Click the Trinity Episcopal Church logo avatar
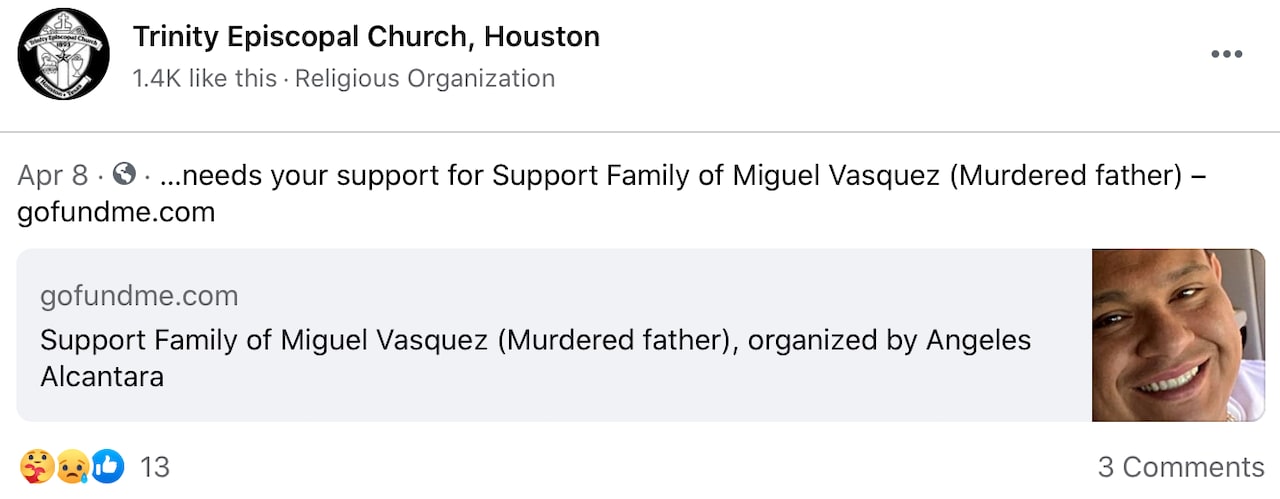Viewport: 1280px width, 499px height. [x=63, y=54]
